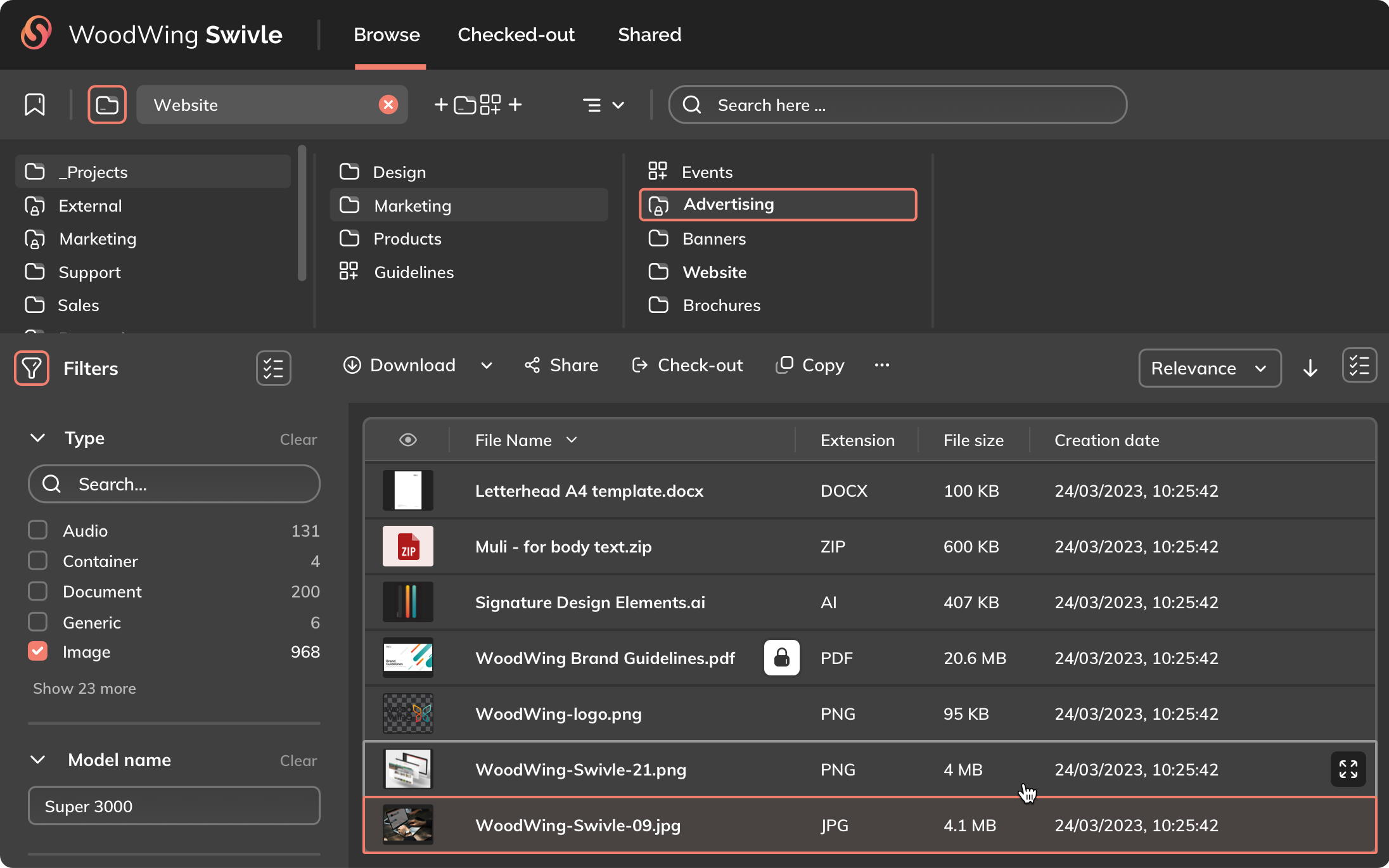Open fullscreen preview for WoodWing-Swivle-21.png

[1348, 769]
